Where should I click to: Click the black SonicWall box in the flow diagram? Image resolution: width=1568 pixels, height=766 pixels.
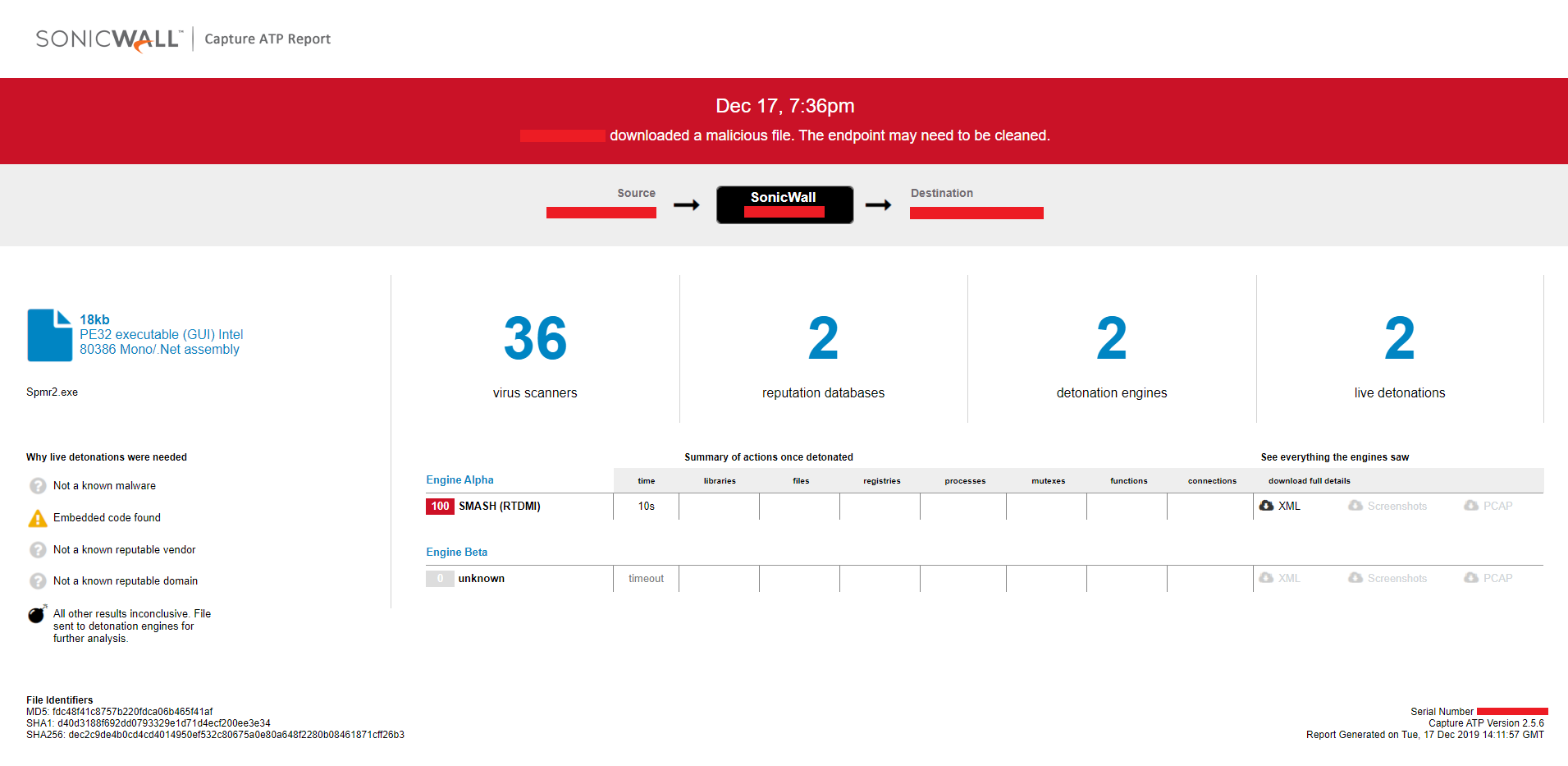click(784, 204)
